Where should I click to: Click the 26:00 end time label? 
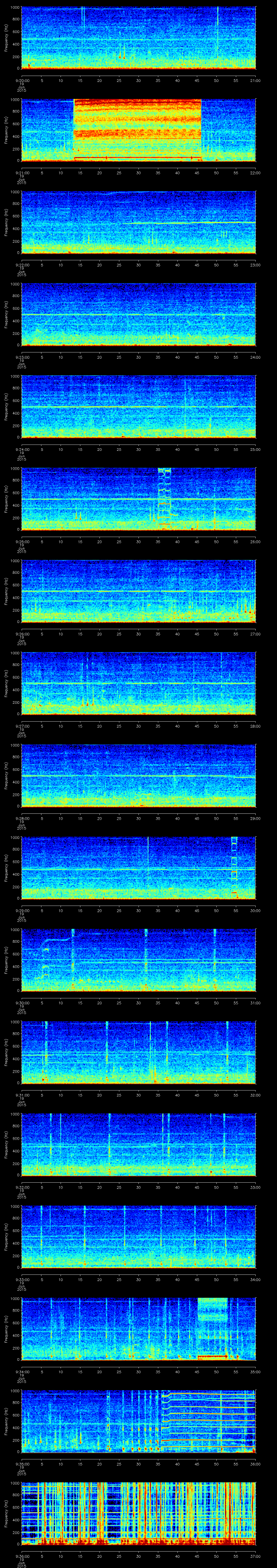tap(255, 542)
